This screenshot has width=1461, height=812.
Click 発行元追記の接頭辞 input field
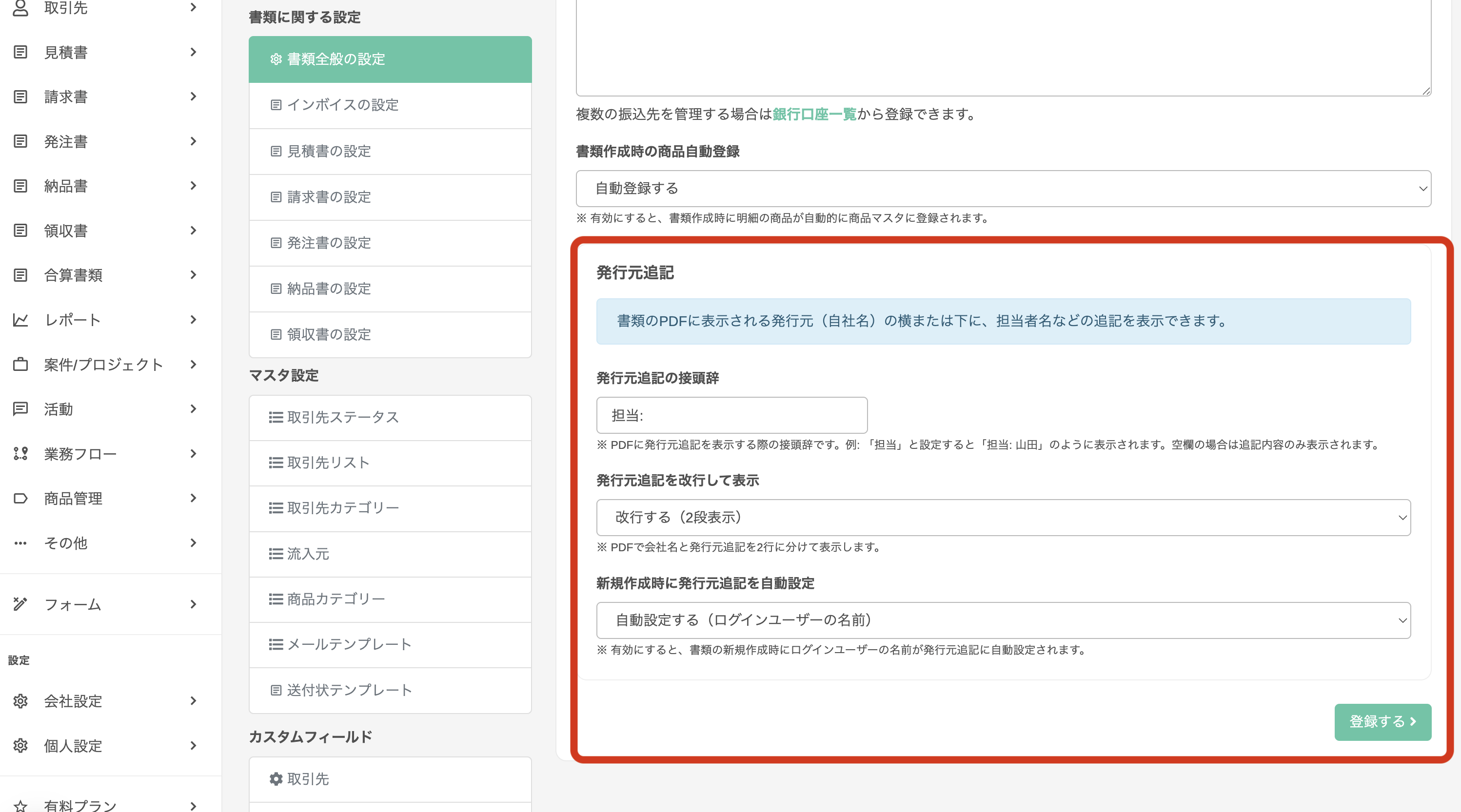[731, 415]
